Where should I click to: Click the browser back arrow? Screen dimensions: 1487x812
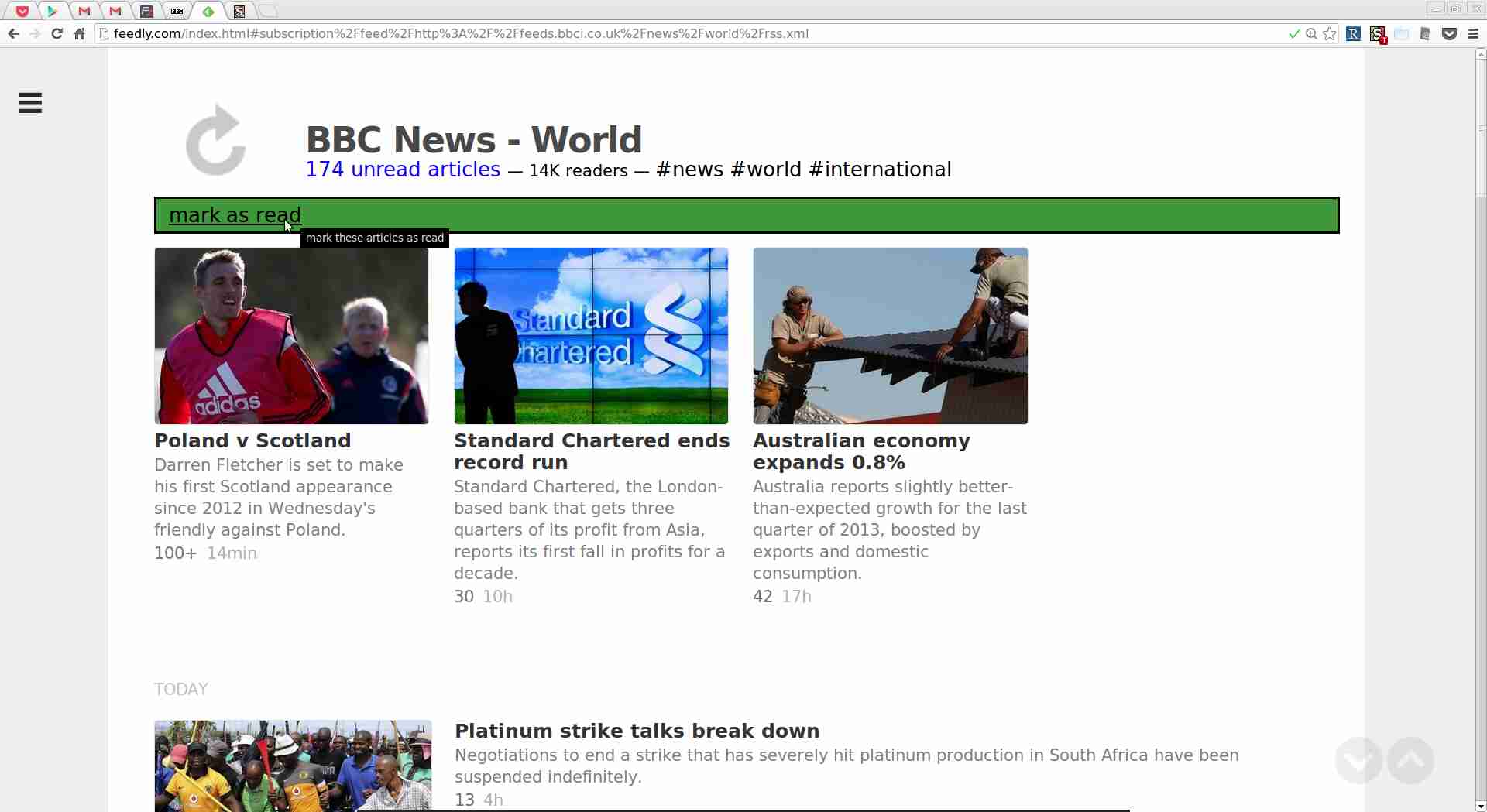[x=13, y=33]
